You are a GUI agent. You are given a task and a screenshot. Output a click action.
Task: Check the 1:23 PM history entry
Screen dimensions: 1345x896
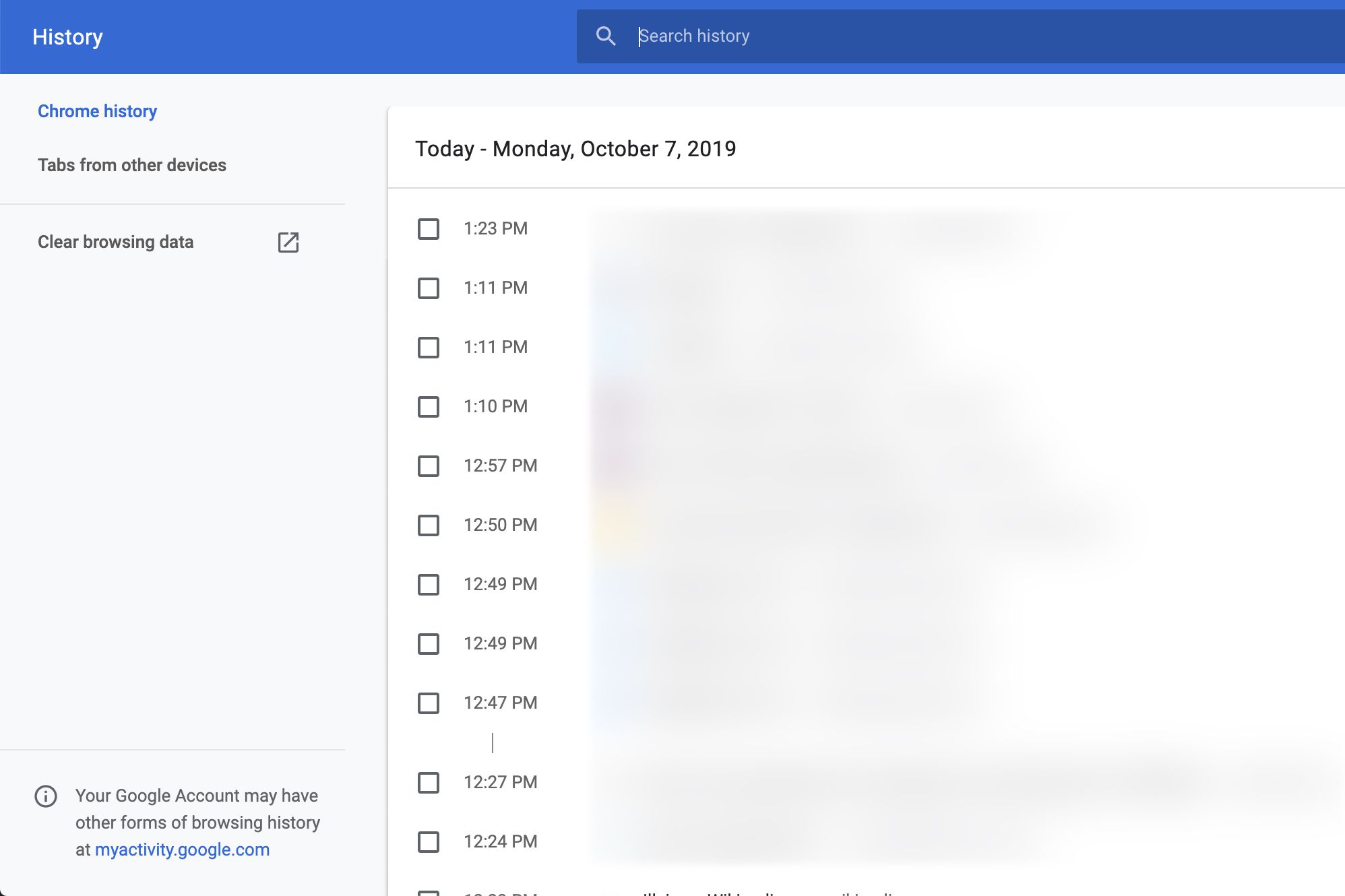429,229
